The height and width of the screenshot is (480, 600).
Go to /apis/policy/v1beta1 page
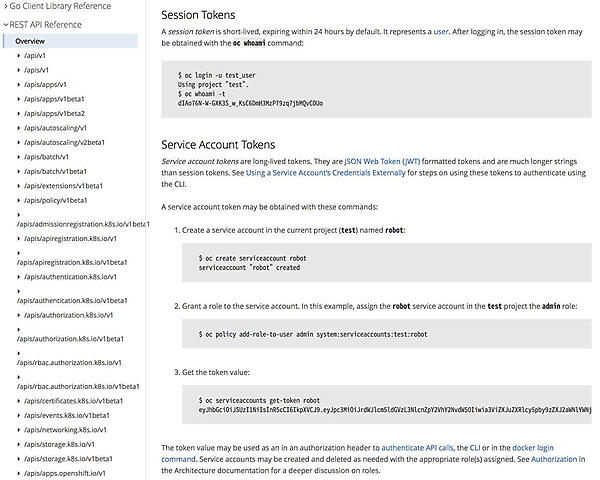(x=55, y=200)
